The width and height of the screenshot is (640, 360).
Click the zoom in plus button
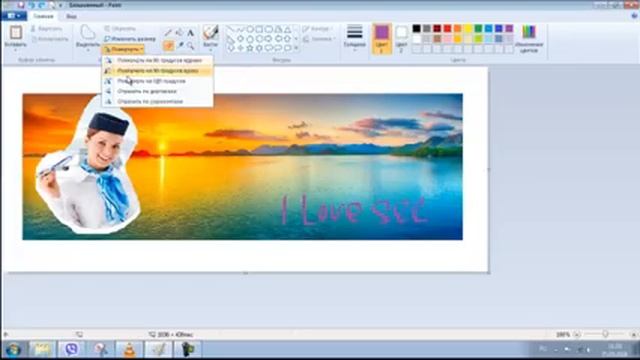(634, 335)
